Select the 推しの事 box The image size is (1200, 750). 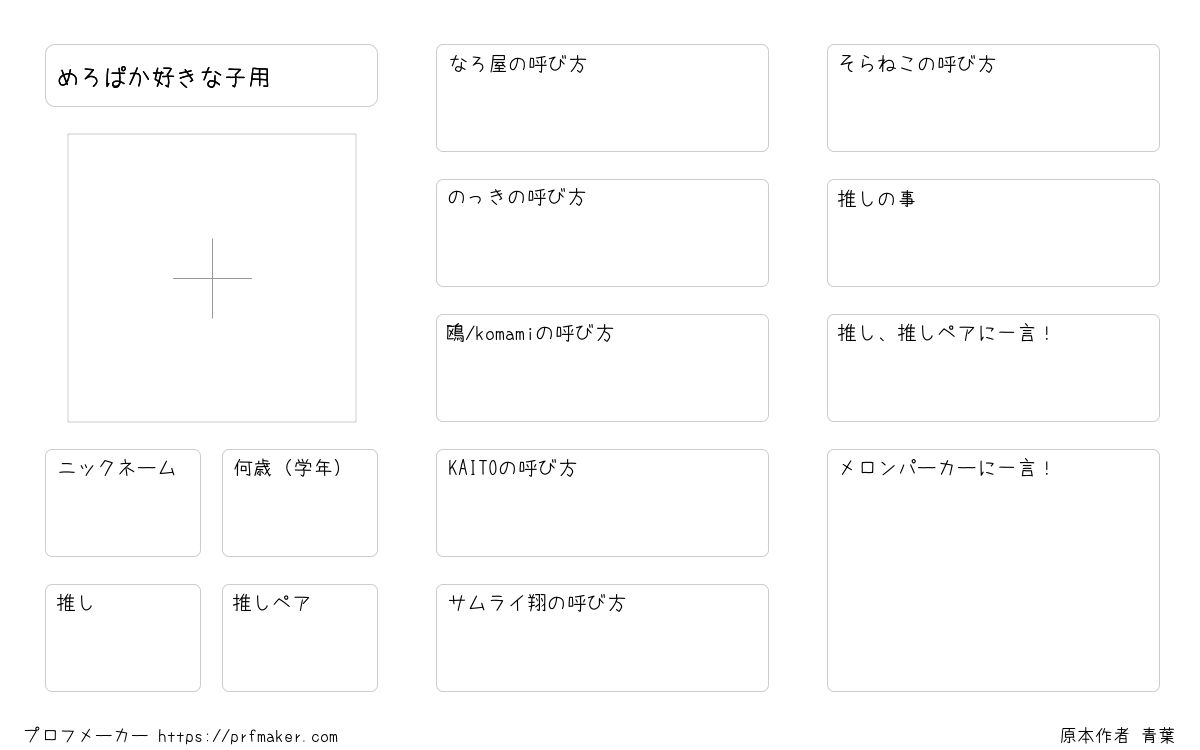[993, 233]
